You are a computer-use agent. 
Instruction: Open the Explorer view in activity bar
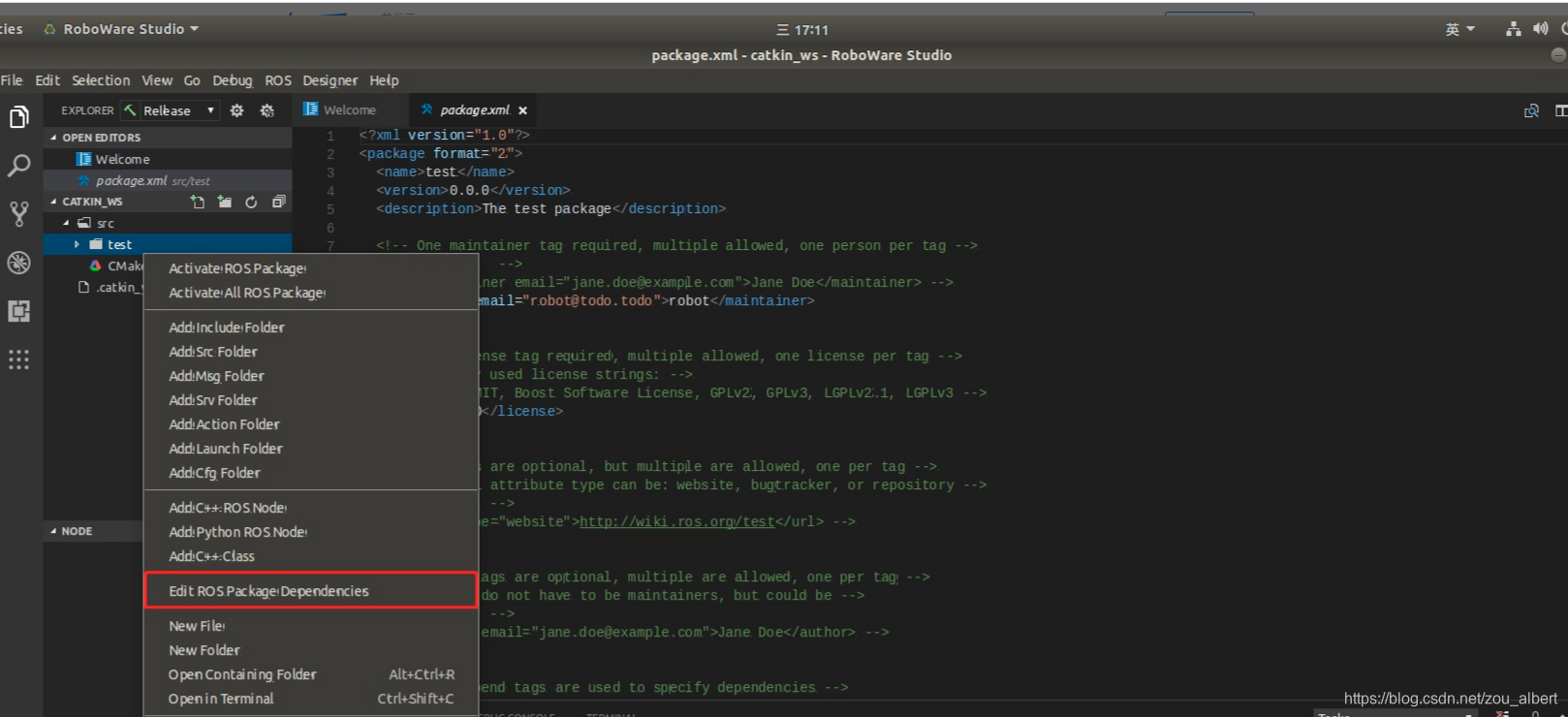coord(19,117)
